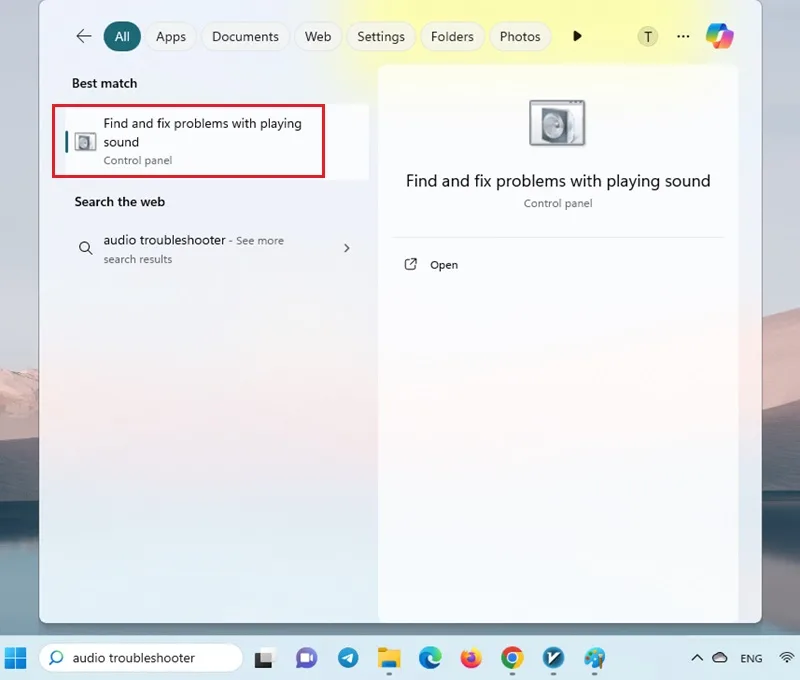Click the audio troubleshooter web search result

click(211, 249)
